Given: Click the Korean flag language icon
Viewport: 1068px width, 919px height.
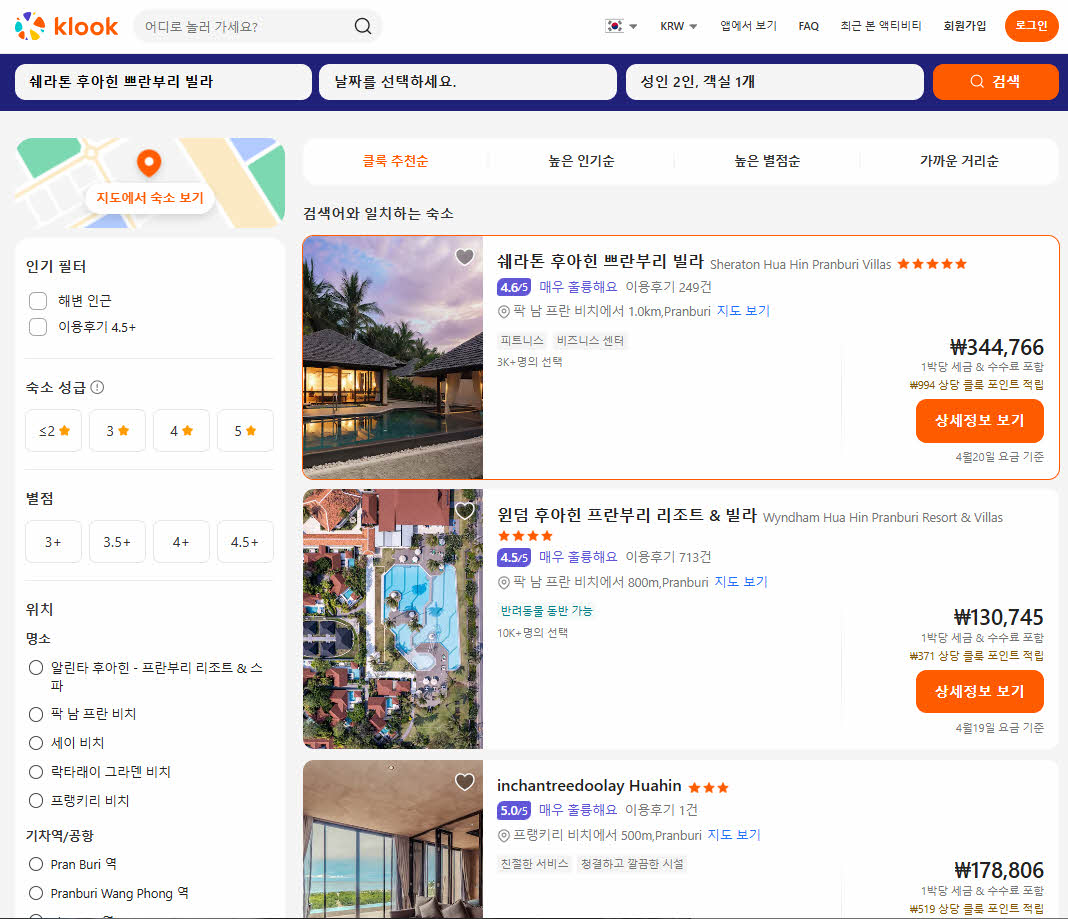Looking at the screenshot, I should pos(614,26).
